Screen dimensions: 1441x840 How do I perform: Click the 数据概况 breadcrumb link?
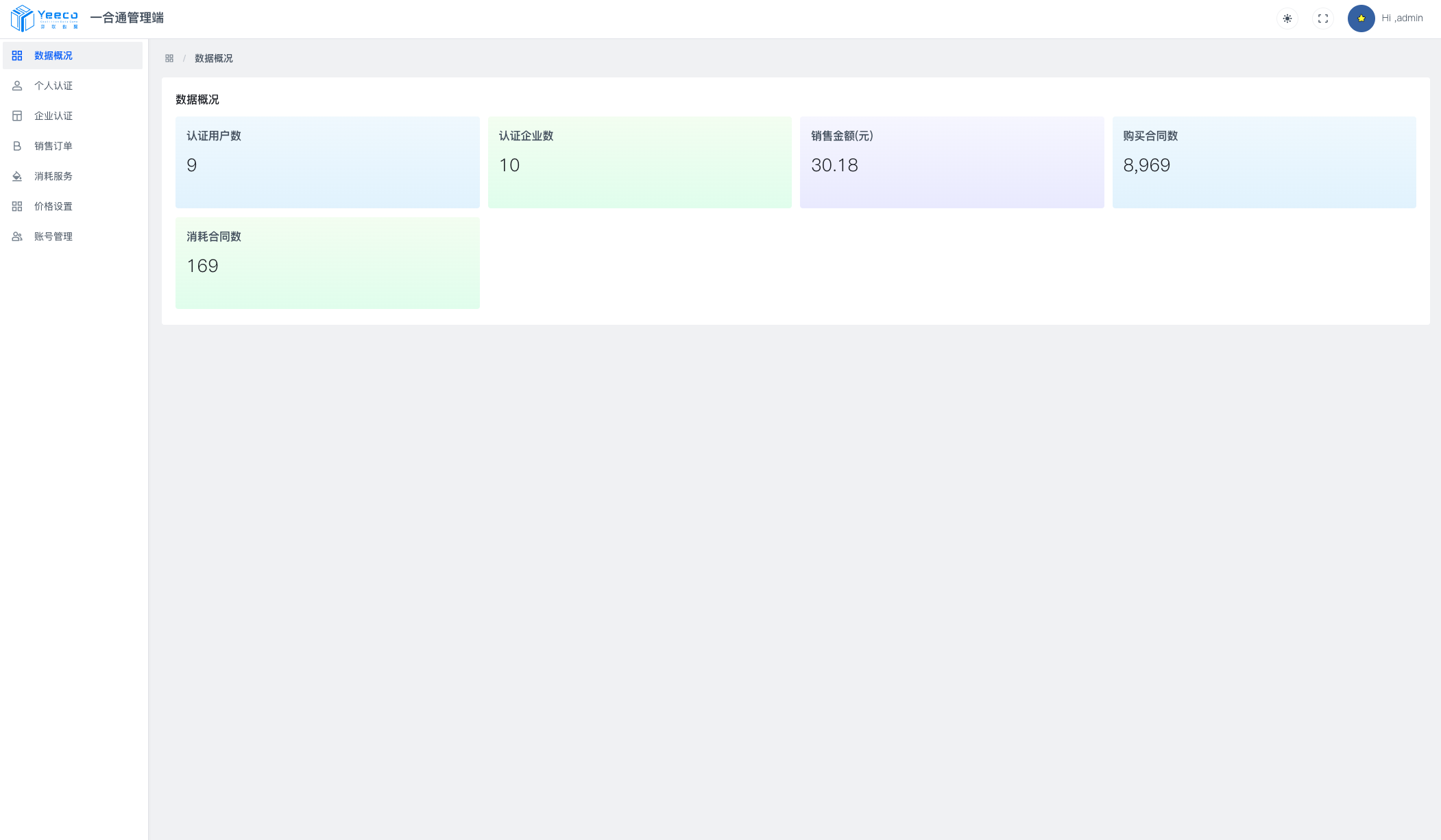point(213,58)
